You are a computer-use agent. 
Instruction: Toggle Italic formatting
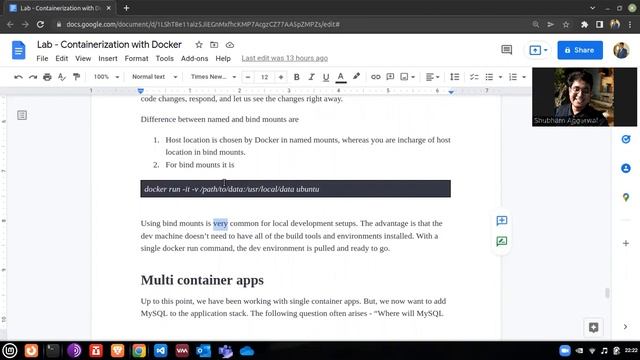311,77
